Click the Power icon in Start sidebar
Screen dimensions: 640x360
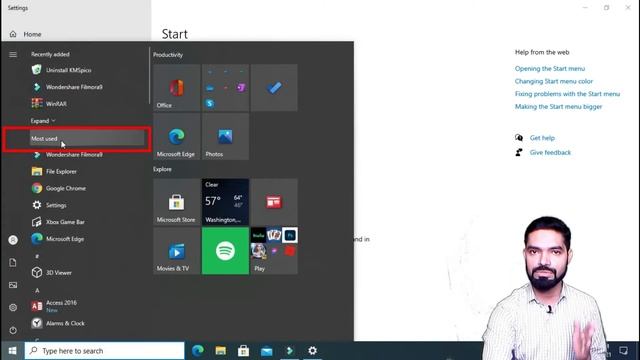[13, 330]
